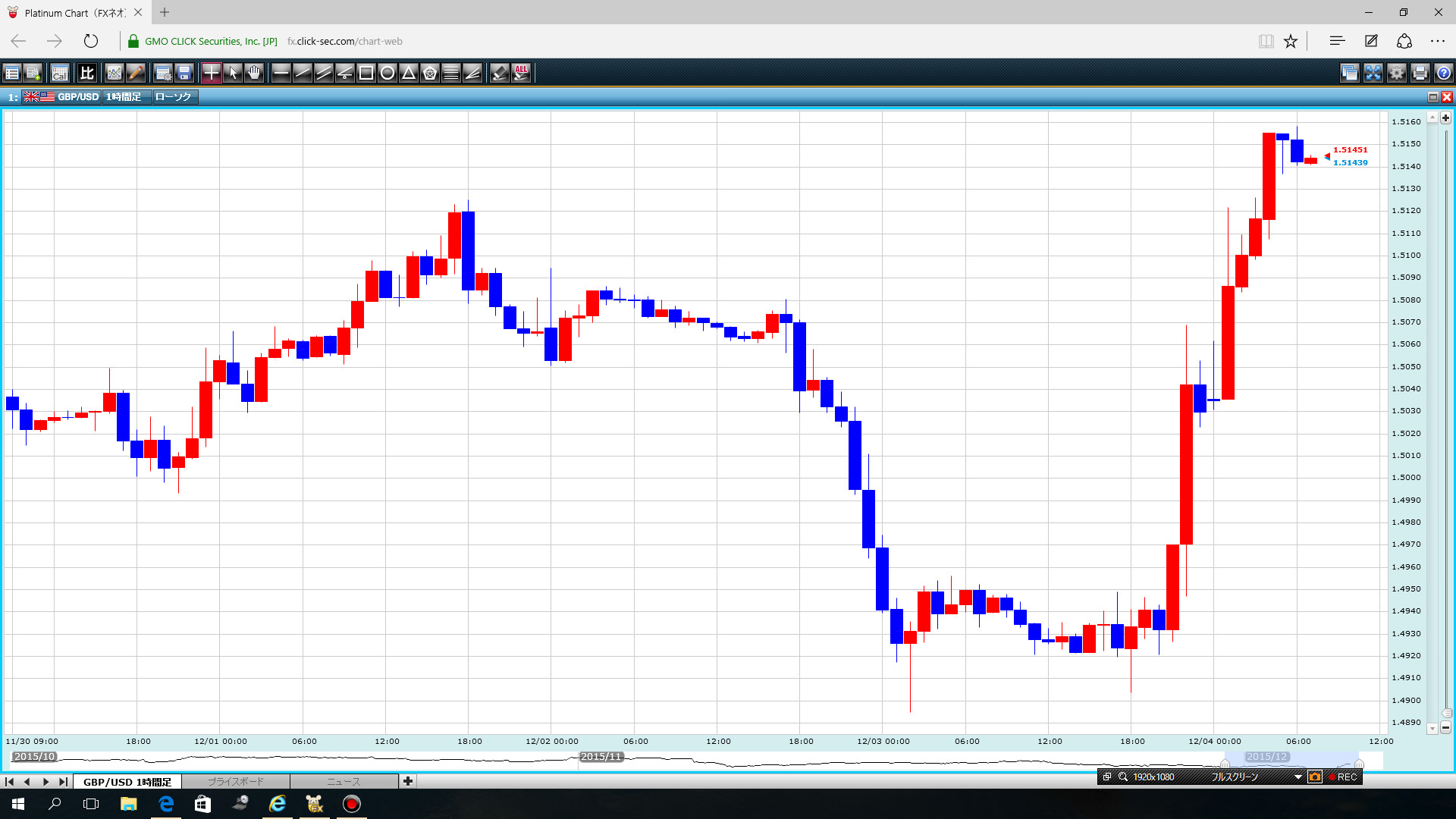This screenshot has height=819, width=1456.
Task: Select the Fibonacci lines tool
Action: 451,73
